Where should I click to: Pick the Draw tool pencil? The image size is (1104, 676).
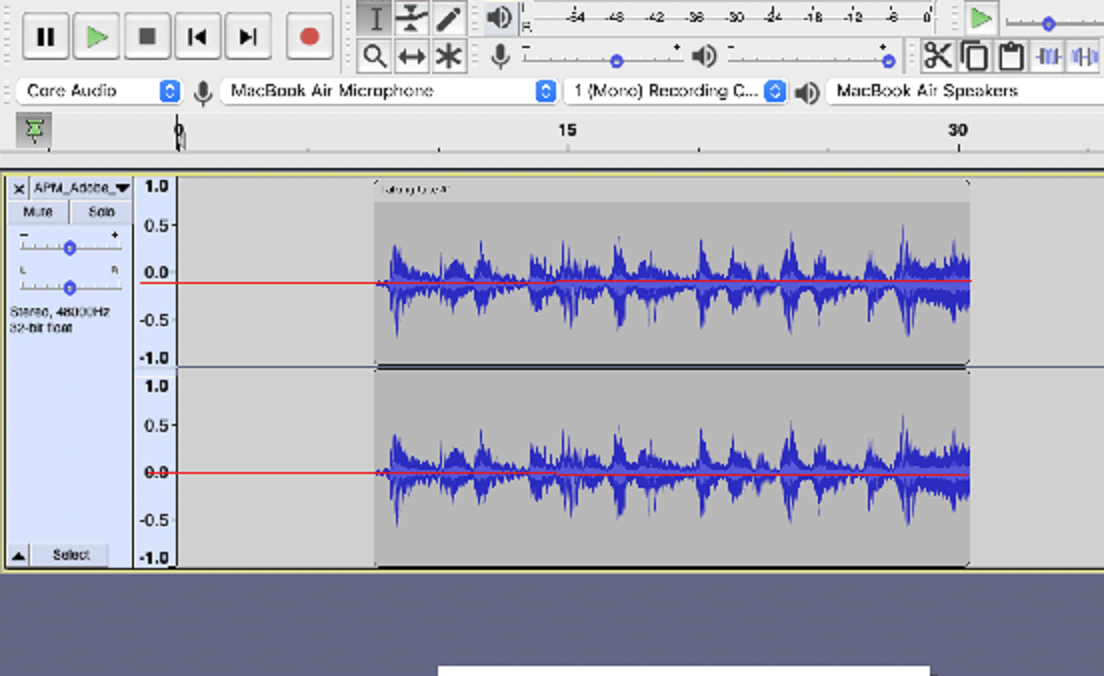pos(447,18)
